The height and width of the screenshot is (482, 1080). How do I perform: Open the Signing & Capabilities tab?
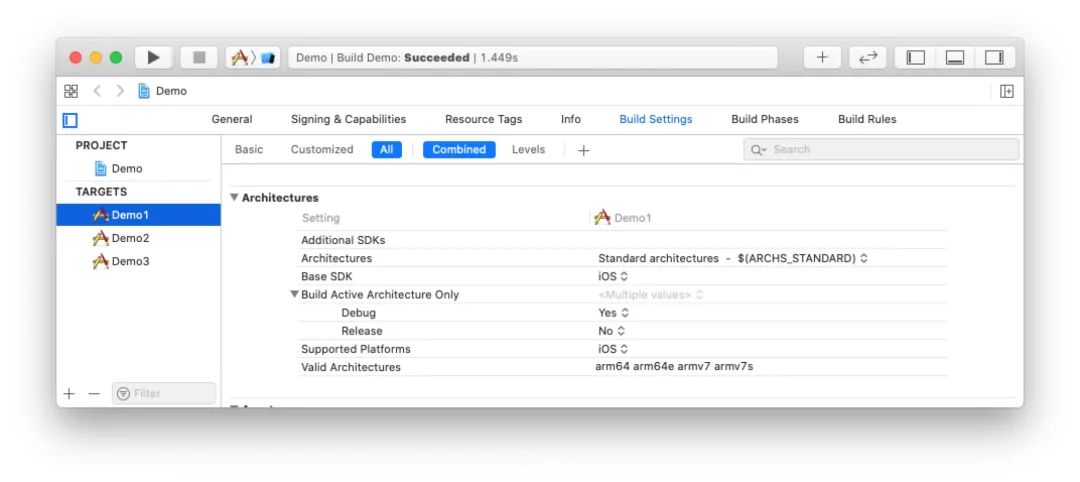pyautogui.click(x=348, y=119)
